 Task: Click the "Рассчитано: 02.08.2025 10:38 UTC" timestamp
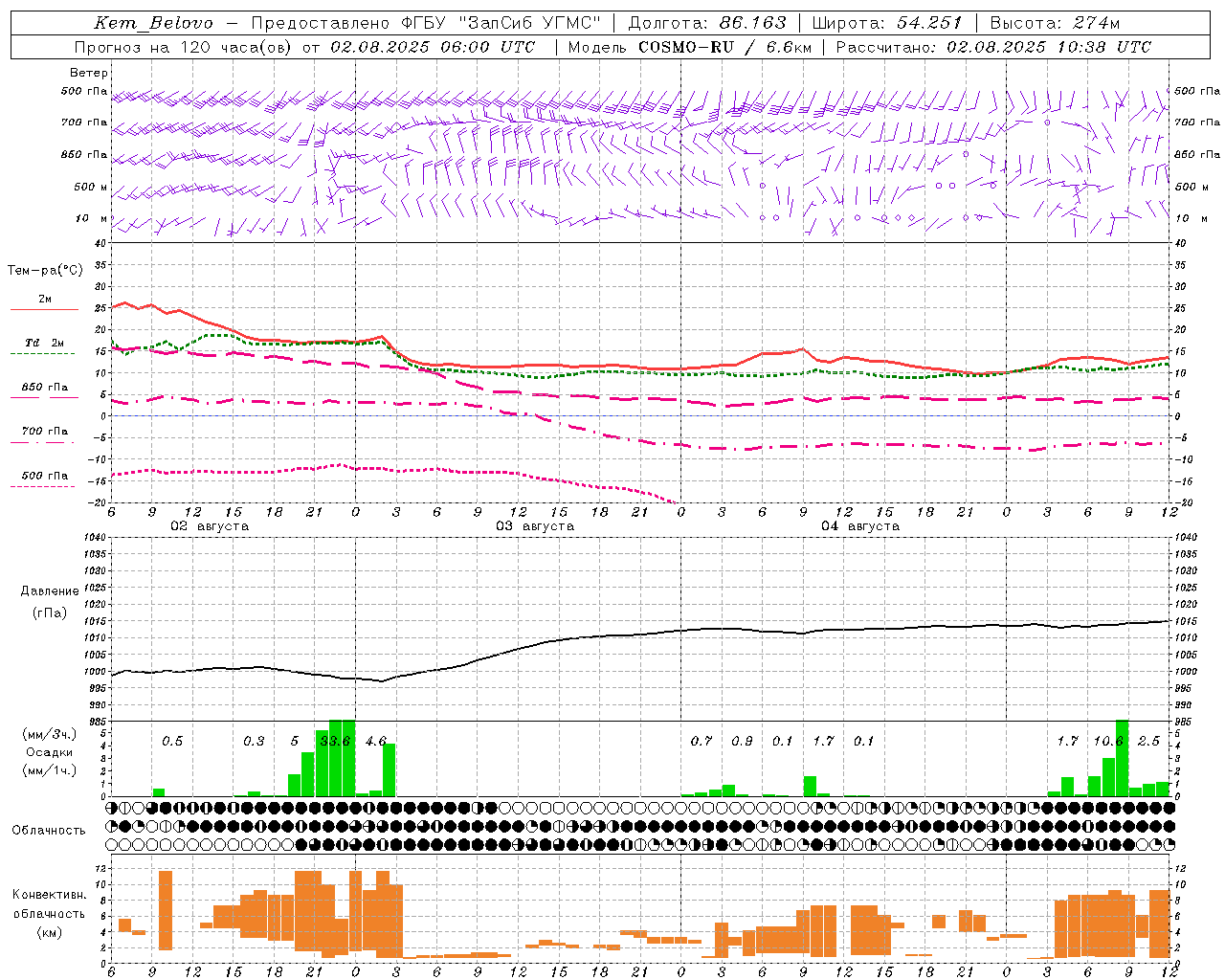point(993,47)
